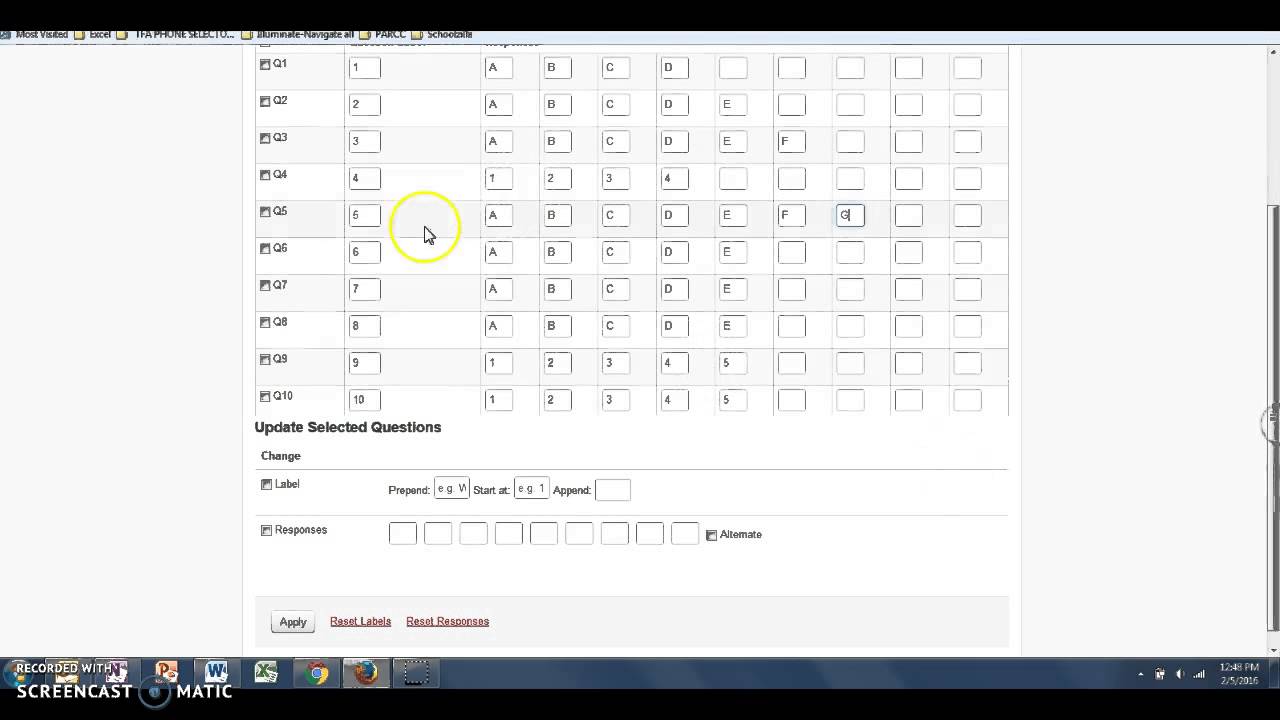Viewport: 1280px width, 720px height.
Task: Switch to Firefox in the taskbar
Action: [366, 673]
